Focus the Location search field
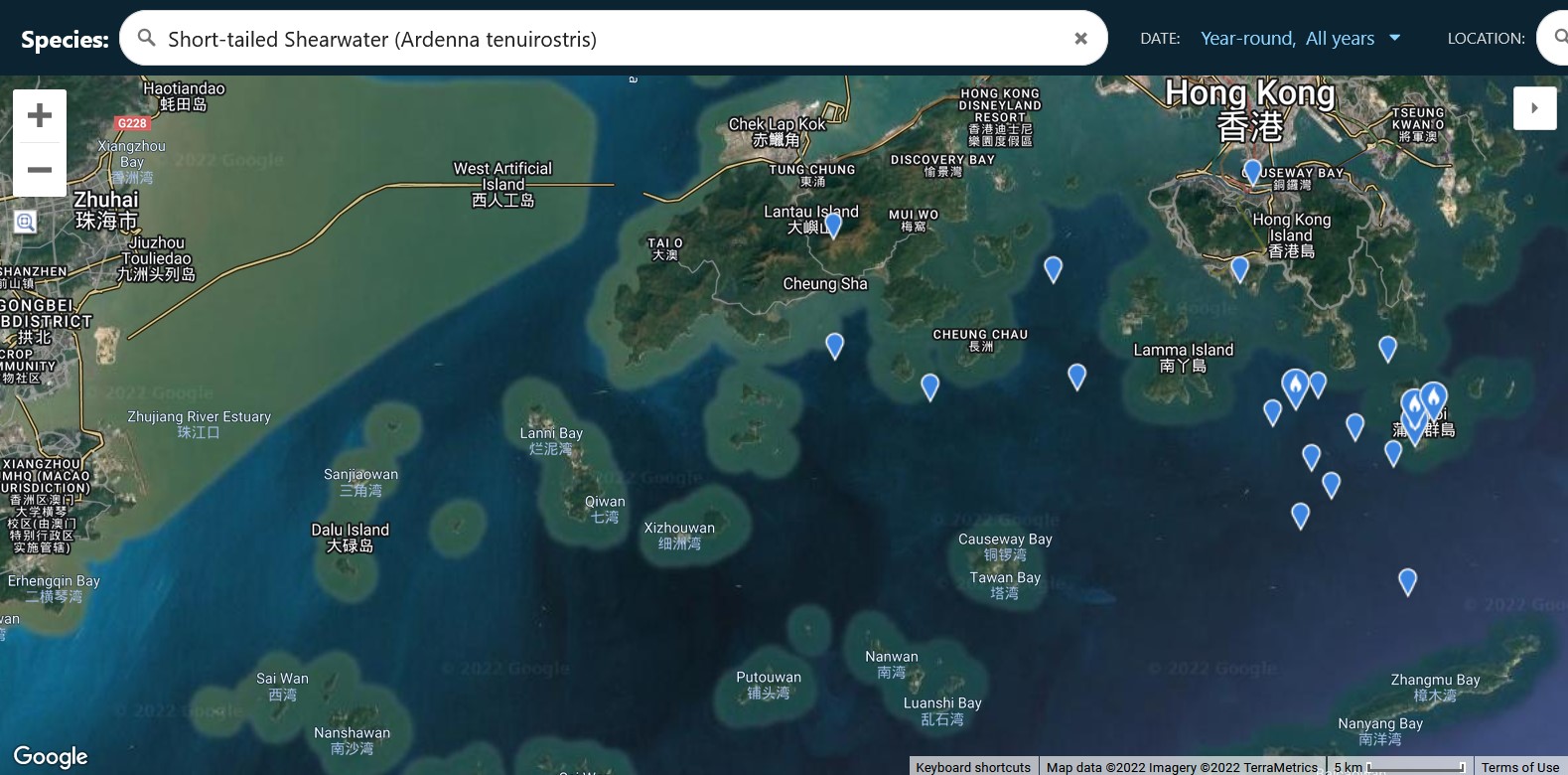 tap(1554, 38)
